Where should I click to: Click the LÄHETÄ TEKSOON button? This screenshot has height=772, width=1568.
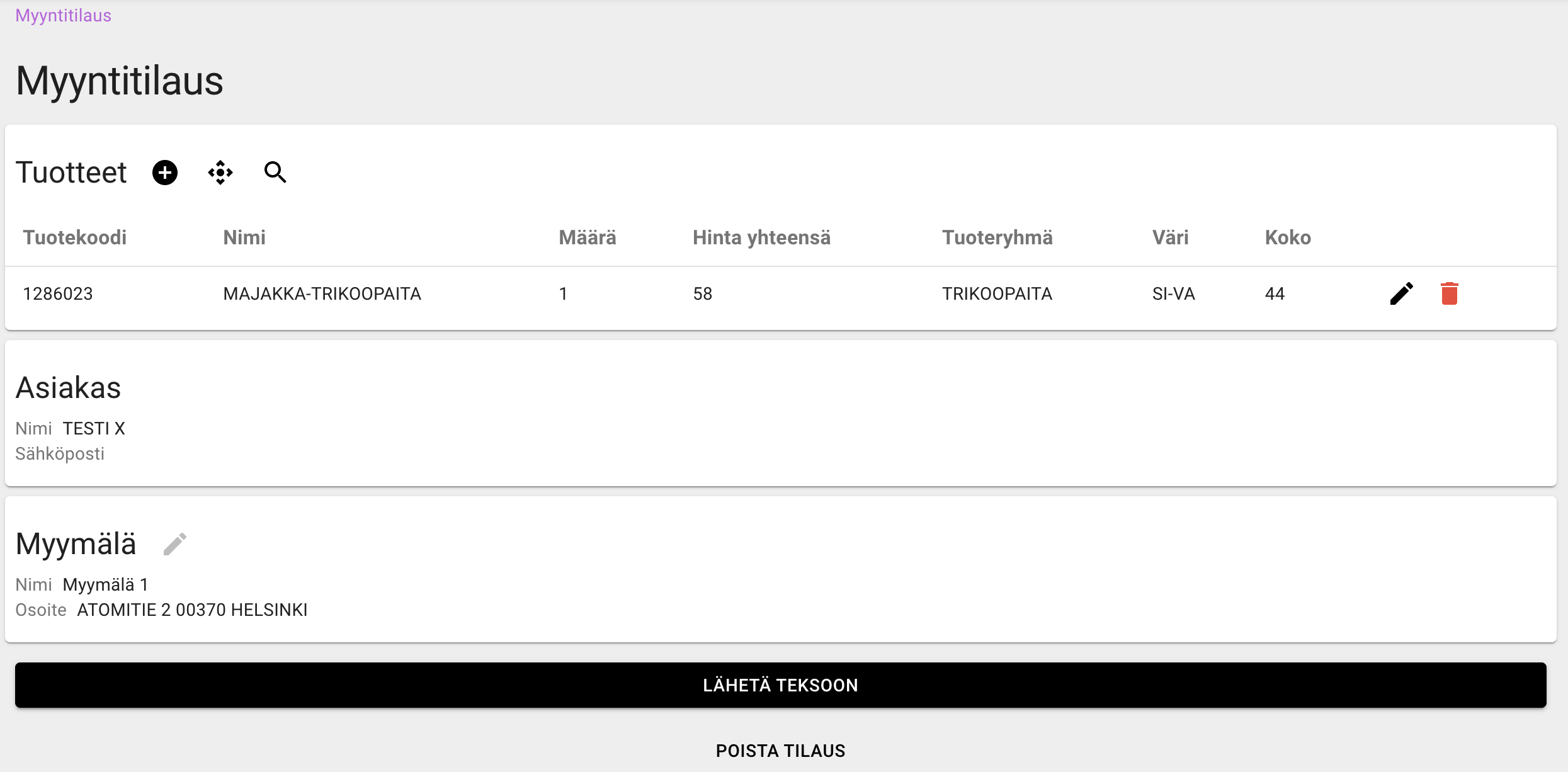coord(781,685)
